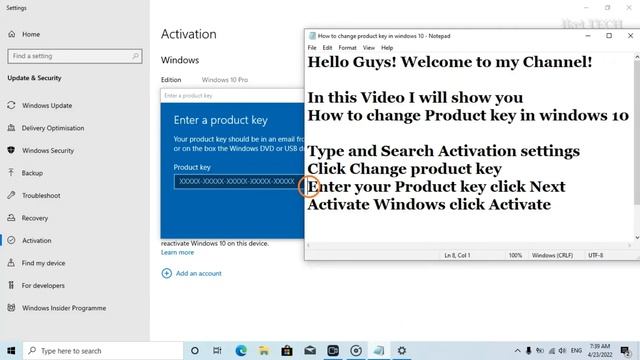Click the Recovery icon in sidebar
640x360 pixels.
pos(11,218)
